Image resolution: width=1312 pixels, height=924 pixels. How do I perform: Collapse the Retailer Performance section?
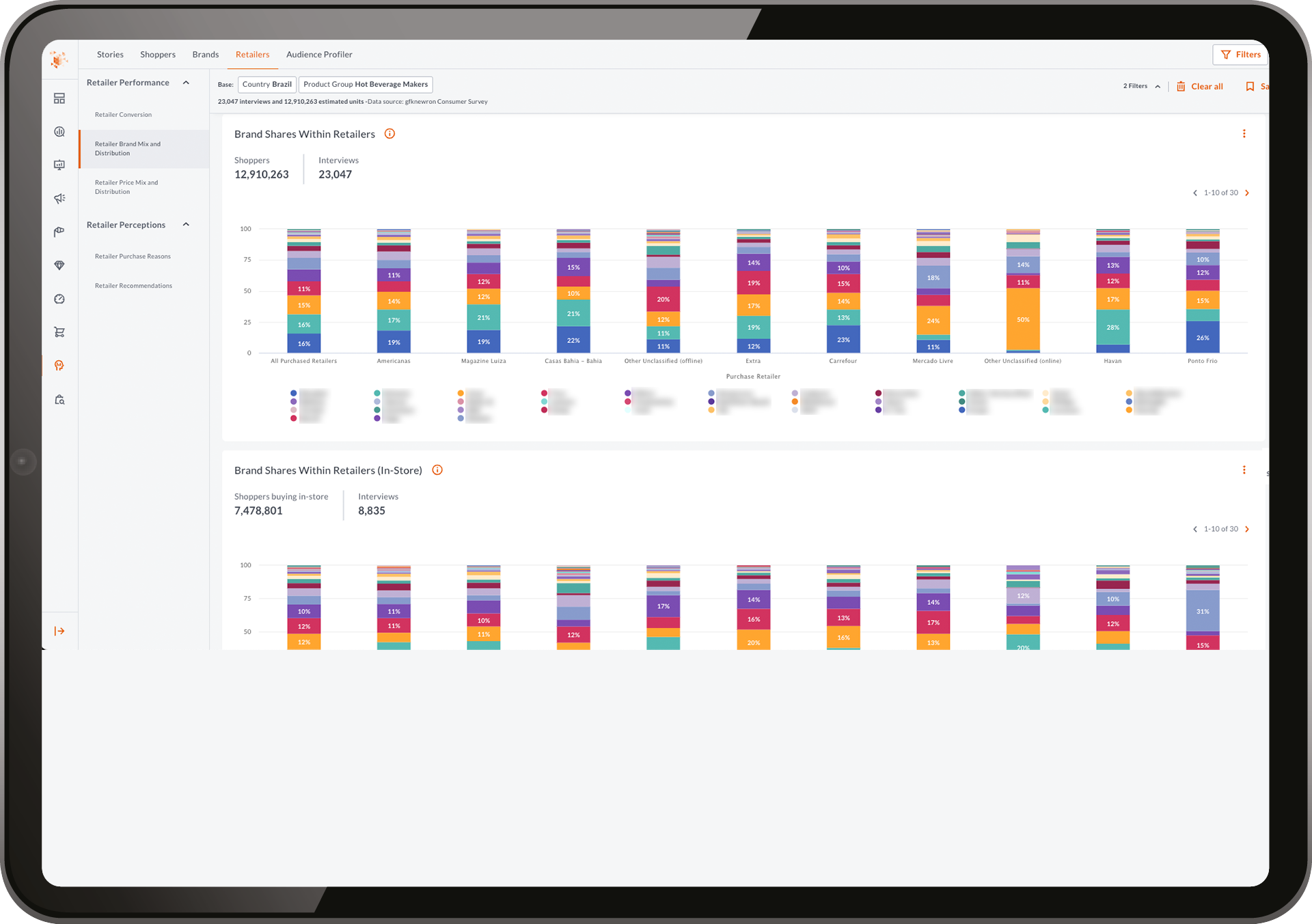click(186, 83)
